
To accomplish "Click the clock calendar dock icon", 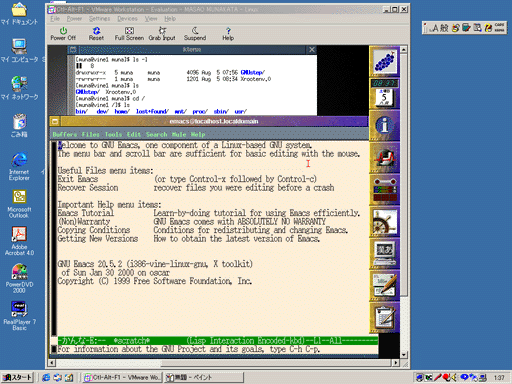I will click(x=384, y=94).
